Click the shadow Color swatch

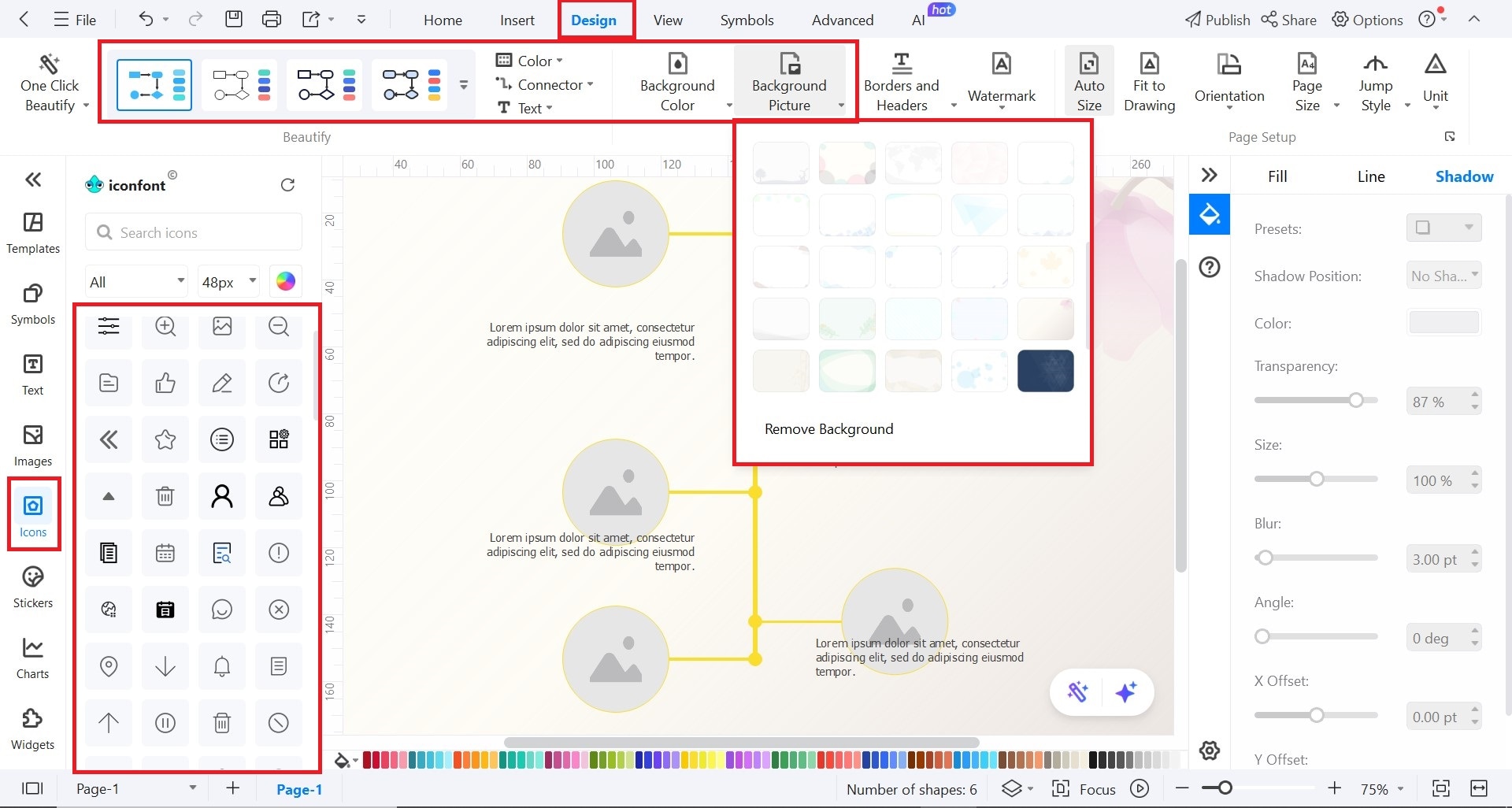(1443, 322)
